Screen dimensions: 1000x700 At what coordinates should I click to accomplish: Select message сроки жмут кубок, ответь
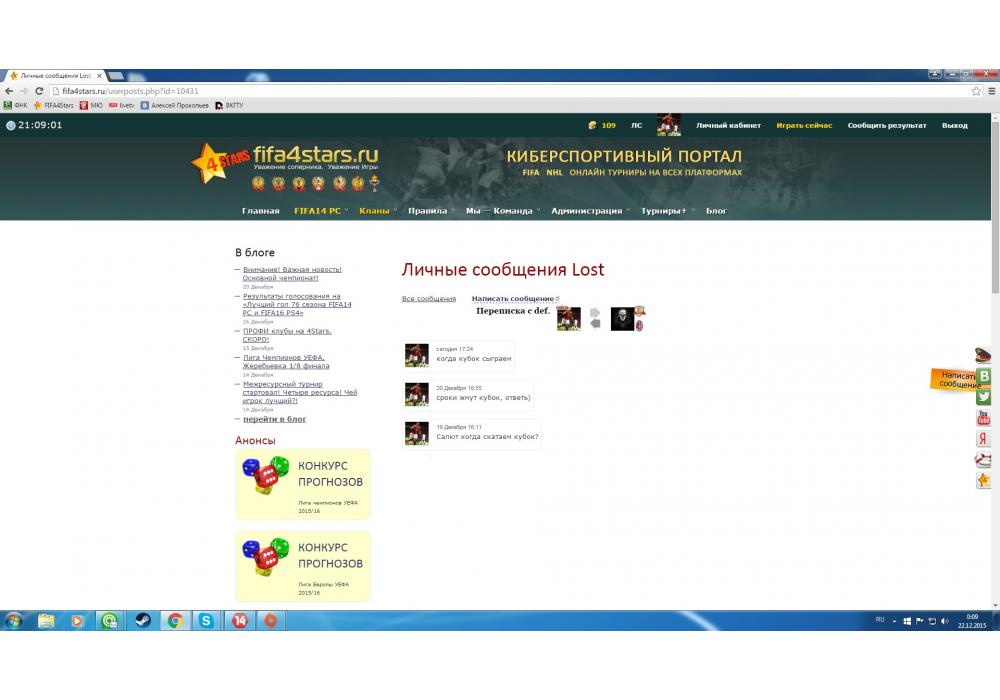483,398
